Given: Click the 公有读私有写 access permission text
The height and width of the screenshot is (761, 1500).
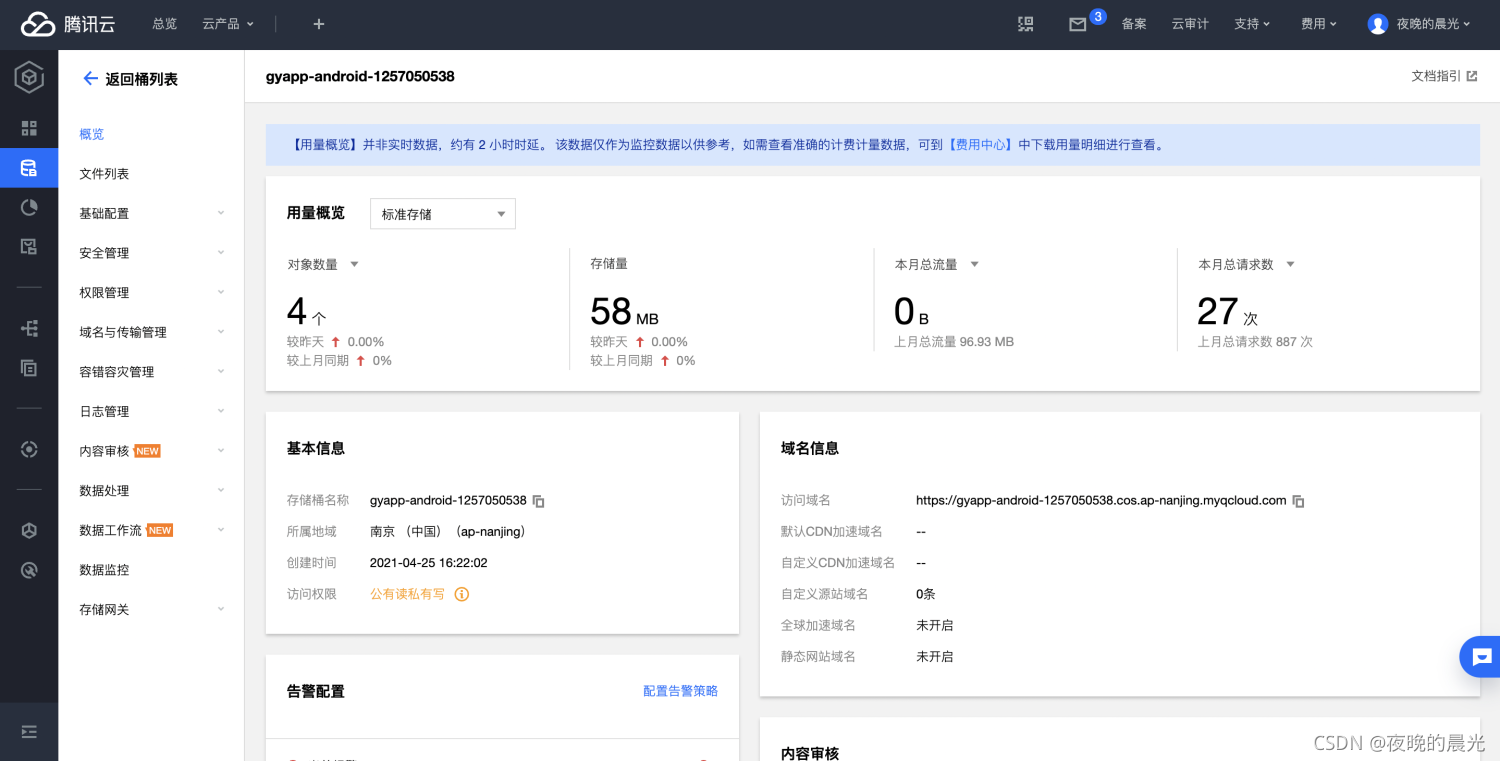Looking at the screenshot, I should pyautogui.click(x=407, y=594).
